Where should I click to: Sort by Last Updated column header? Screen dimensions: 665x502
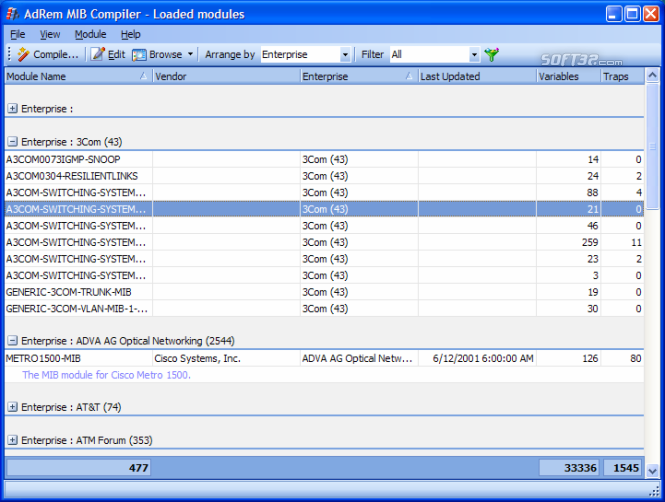[x=477, y=76]
